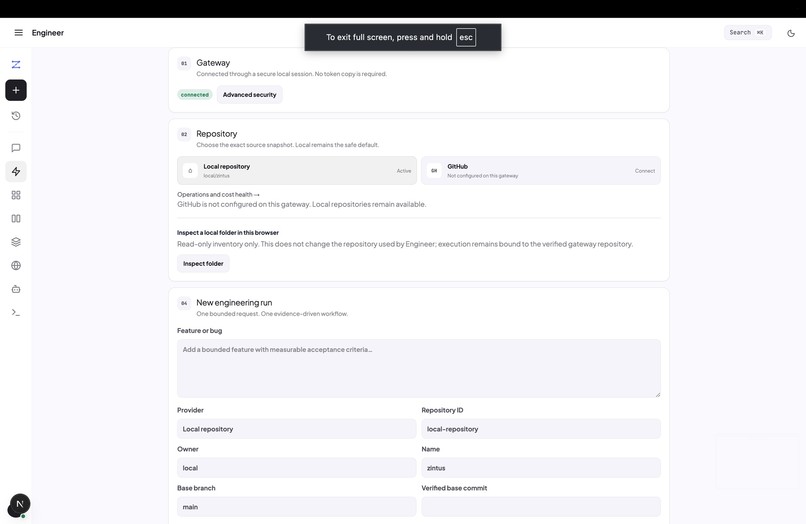The height and width of the screenshot is (524, 806).
Task: Open the grid apps icon
Action: coord(16,195)
